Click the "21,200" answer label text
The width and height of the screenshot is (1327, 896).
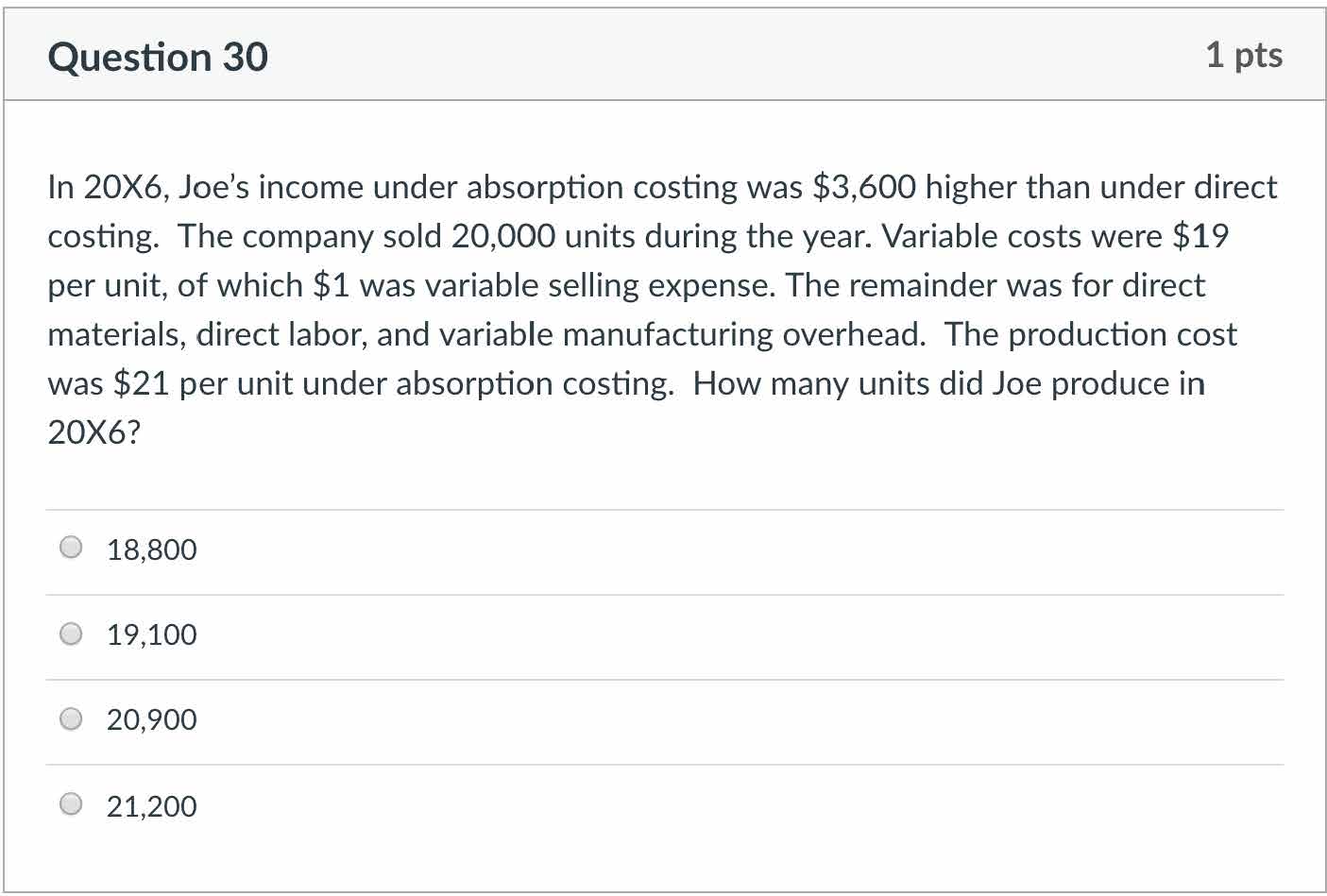[x=151, y=806]
